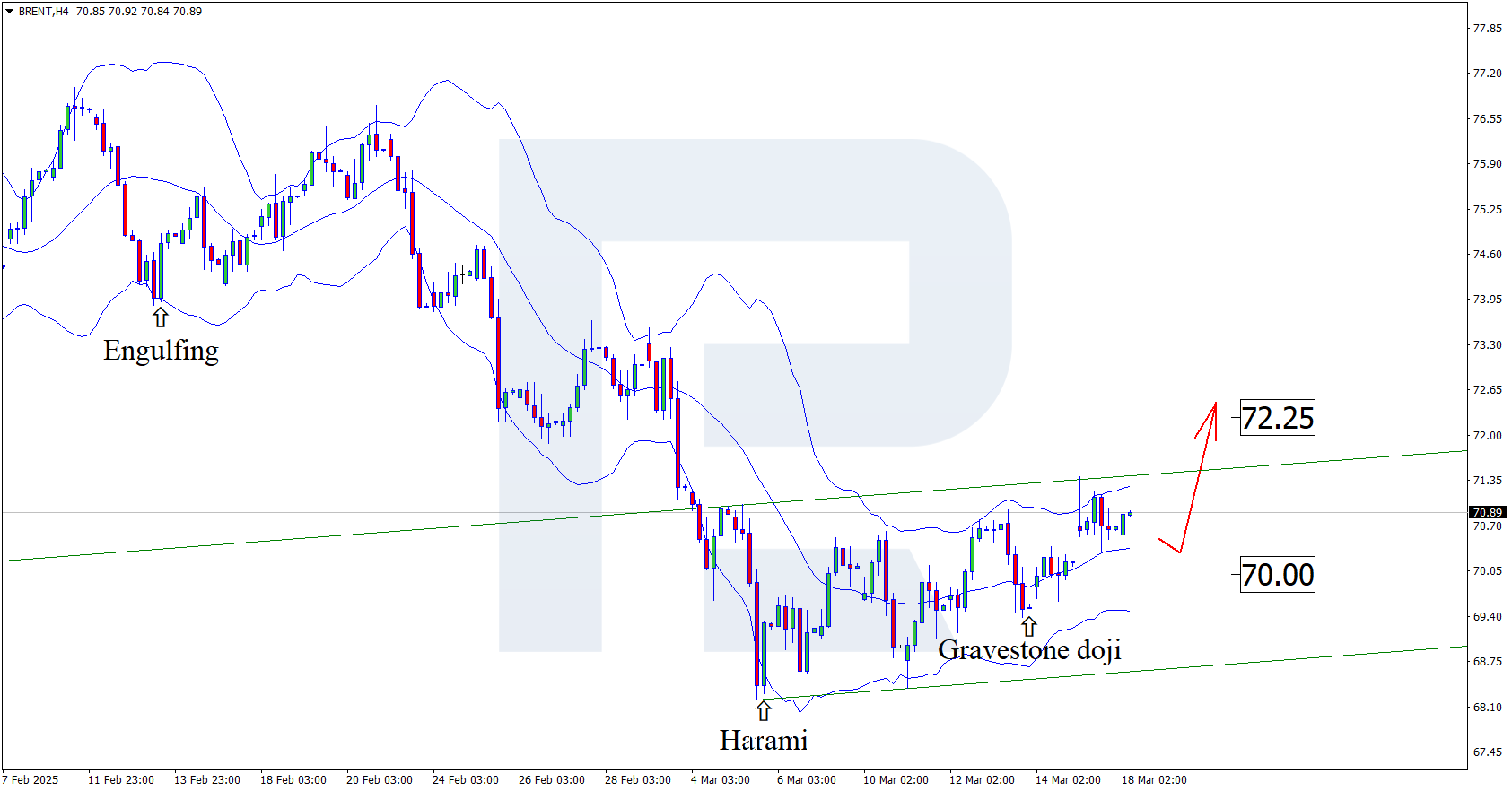Viewport: 1512px width, 791px height.
Task: Select the current price tag 70.89
Action: (1487, 513)
